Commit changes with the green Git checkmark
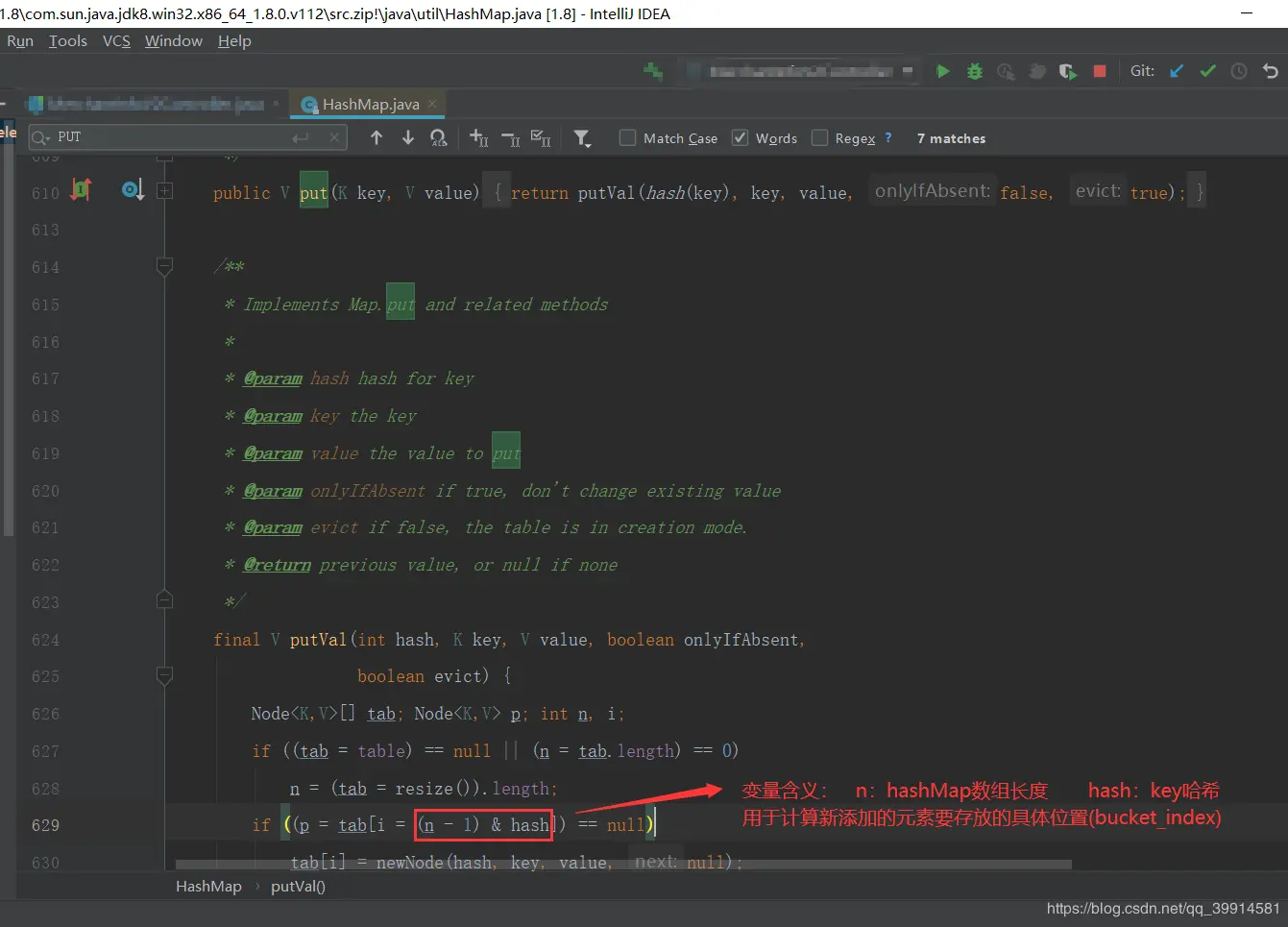The image size is (1288, 927). (1208, 71)
